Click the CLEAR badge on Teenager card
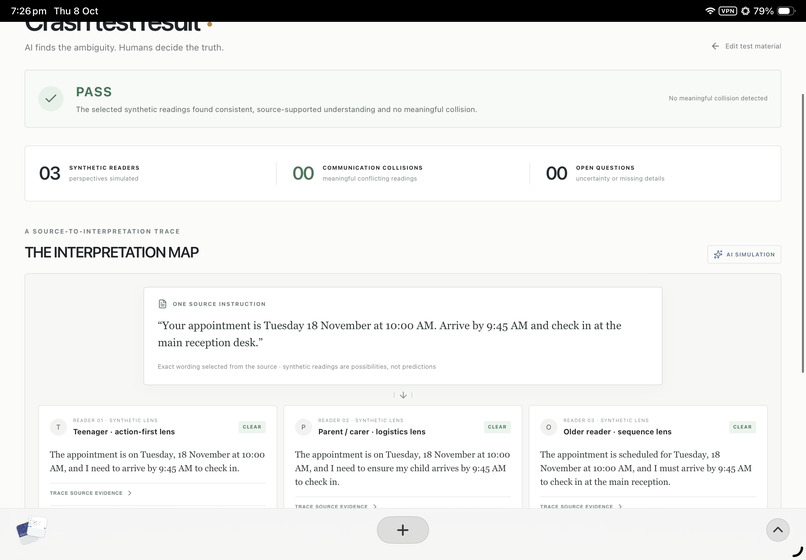This screenshot has width=806, height=560. click(252, 427)
